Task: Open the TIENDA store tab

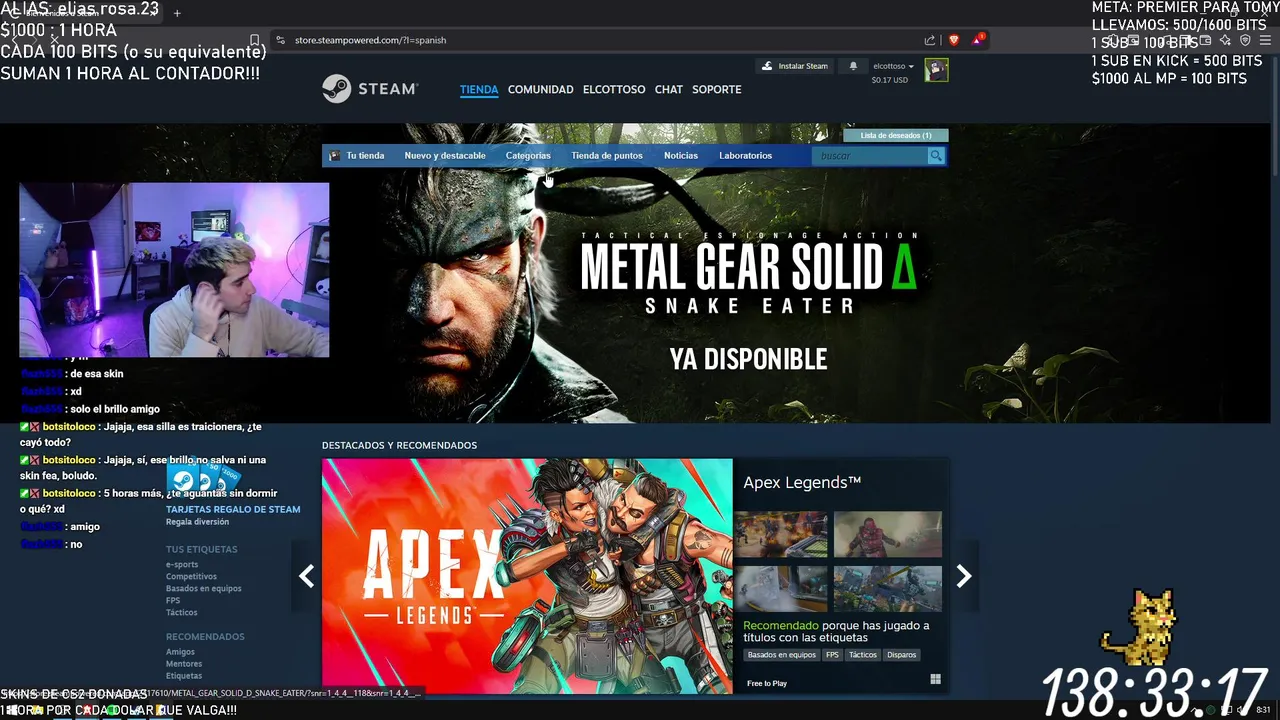Action: point(479,89)
